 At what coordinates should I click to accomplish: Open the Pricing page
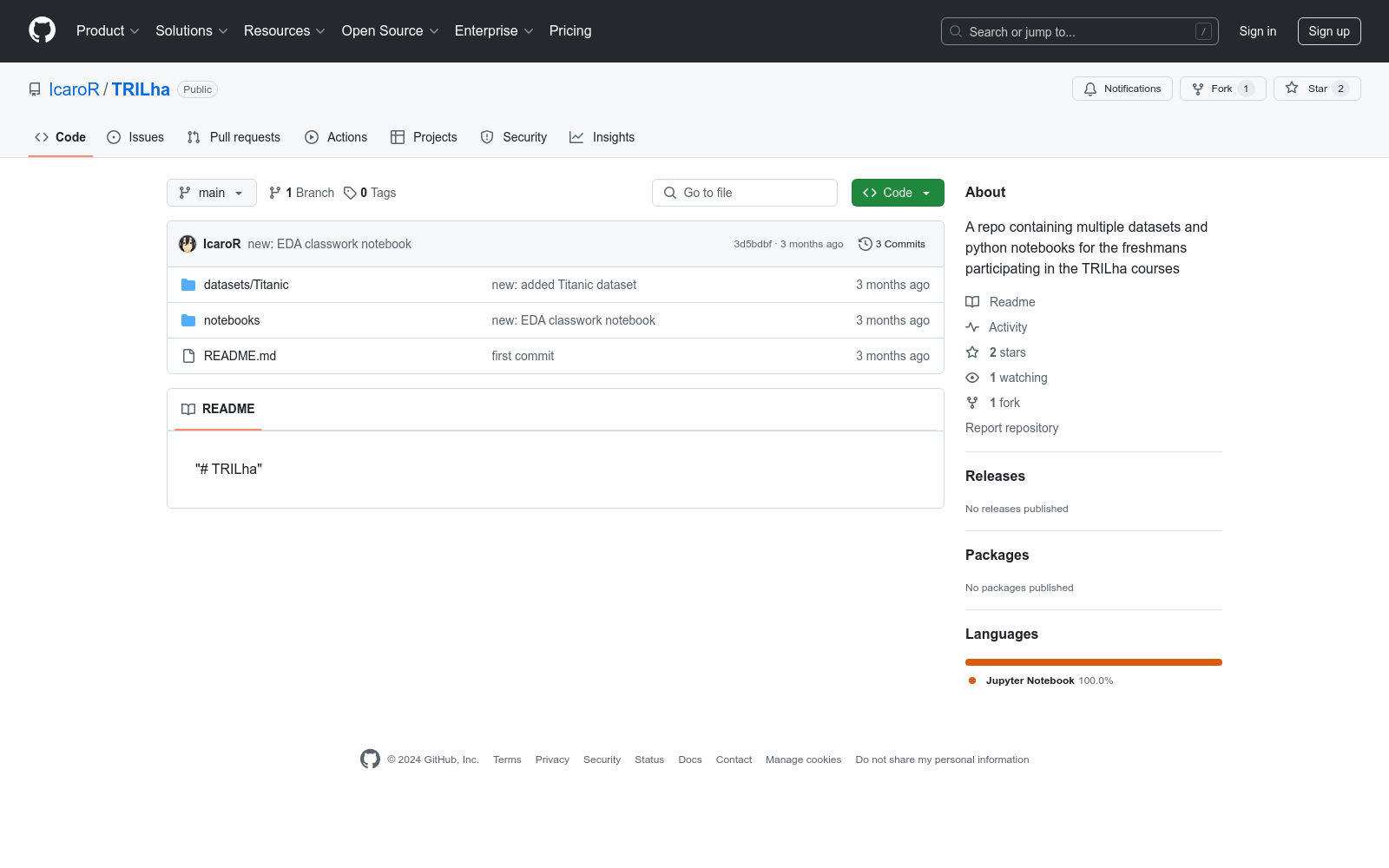click(570, 31)
